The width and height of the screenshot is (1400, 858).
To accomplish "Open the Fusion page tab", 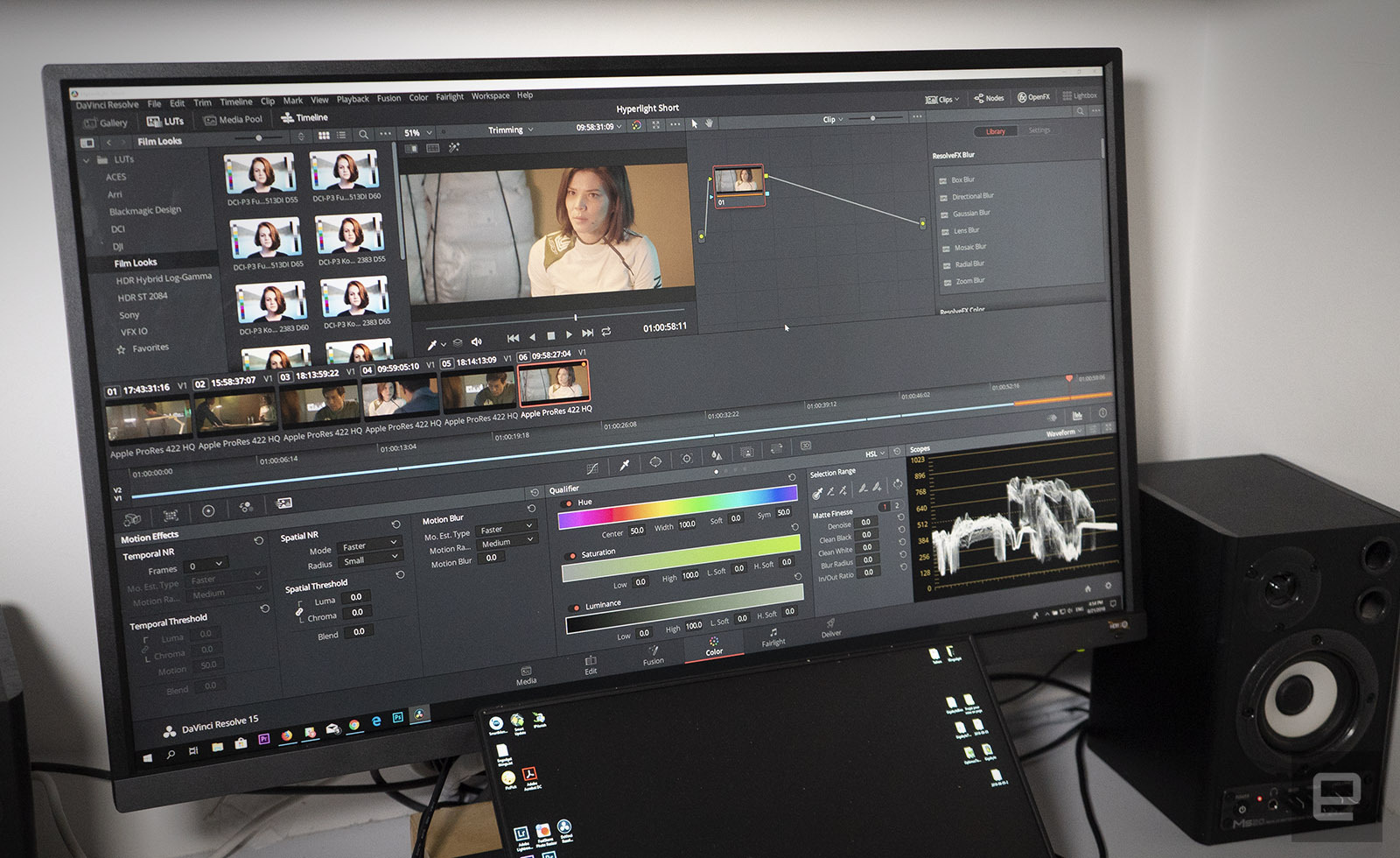I will click(x=654, y=656).
